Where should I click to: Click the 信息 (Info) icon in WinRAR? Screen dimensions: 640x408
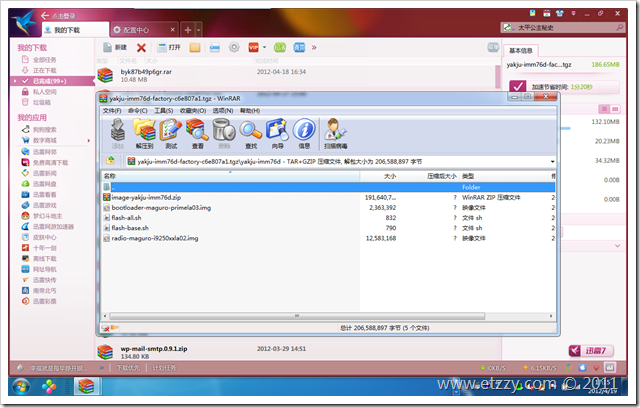point(304,133)
